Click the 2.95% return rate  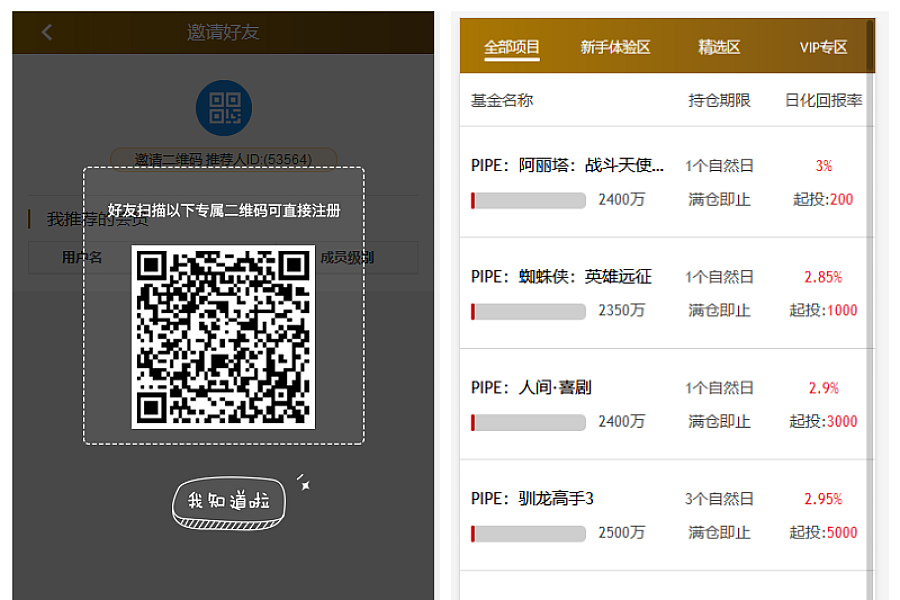(823, 499)
